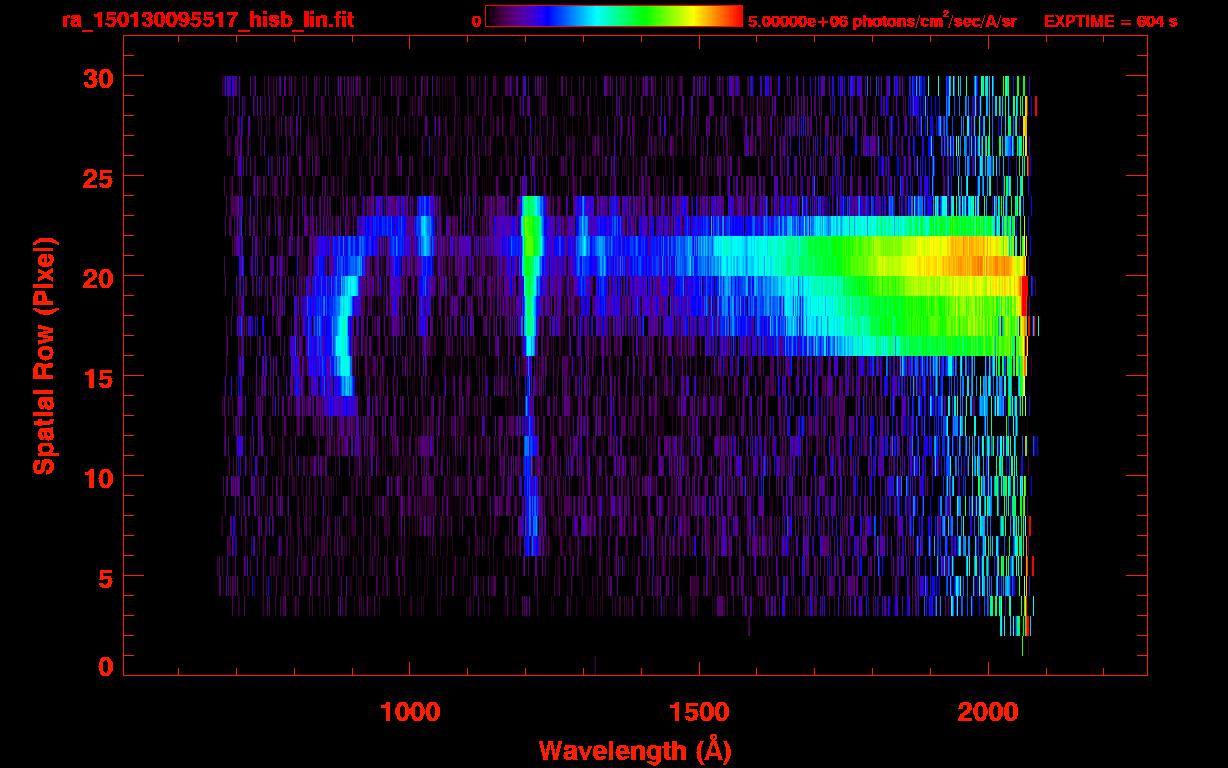Click the rainbow color scale bar
Screen dimensions: 1228x768
click(x=614, y=16)
